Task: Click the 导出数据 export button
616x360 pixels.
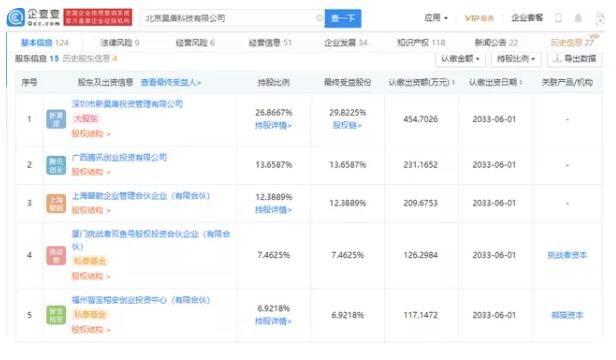Action: pos(574,59)
